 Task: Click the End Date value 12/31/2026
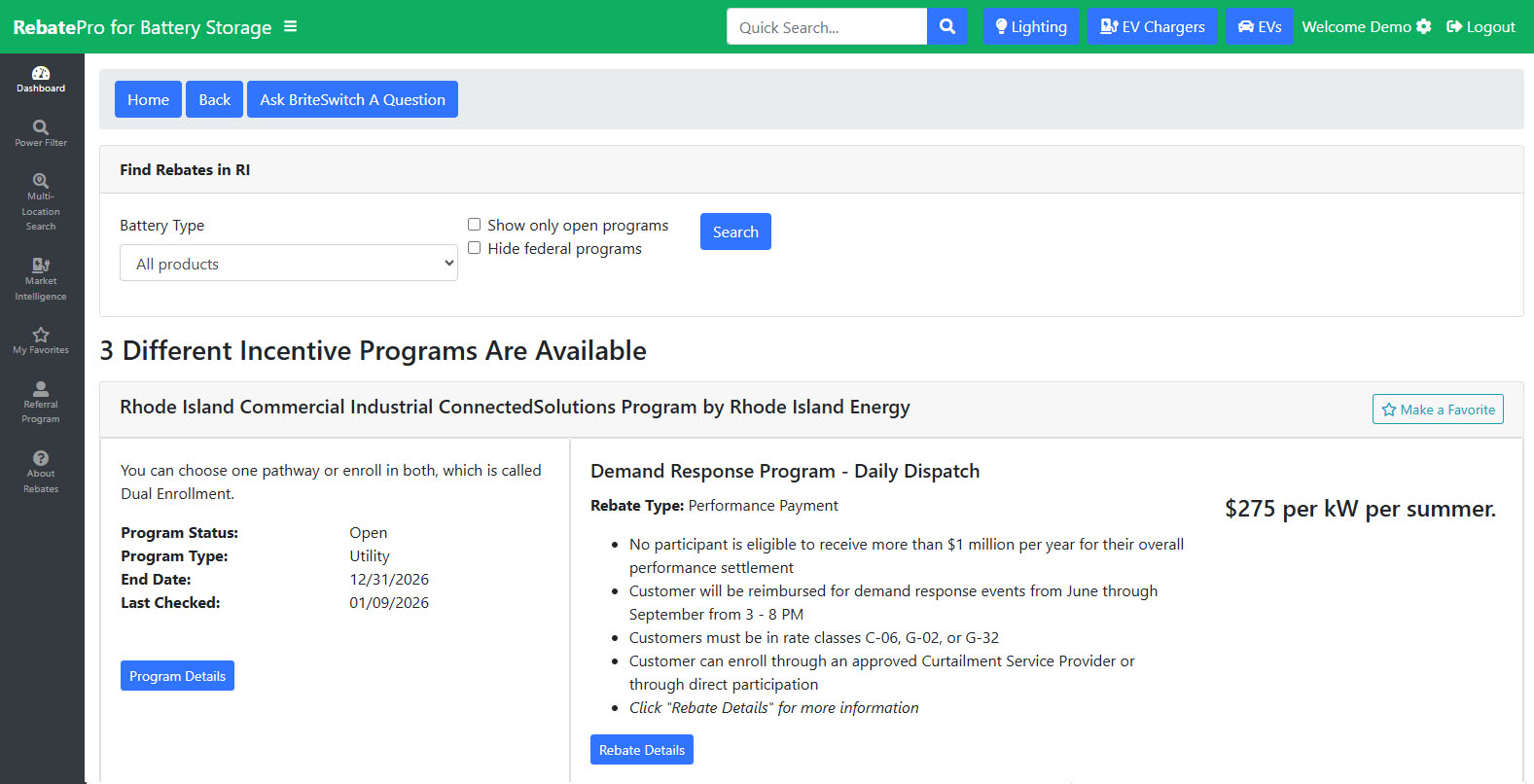click(389, 579)
